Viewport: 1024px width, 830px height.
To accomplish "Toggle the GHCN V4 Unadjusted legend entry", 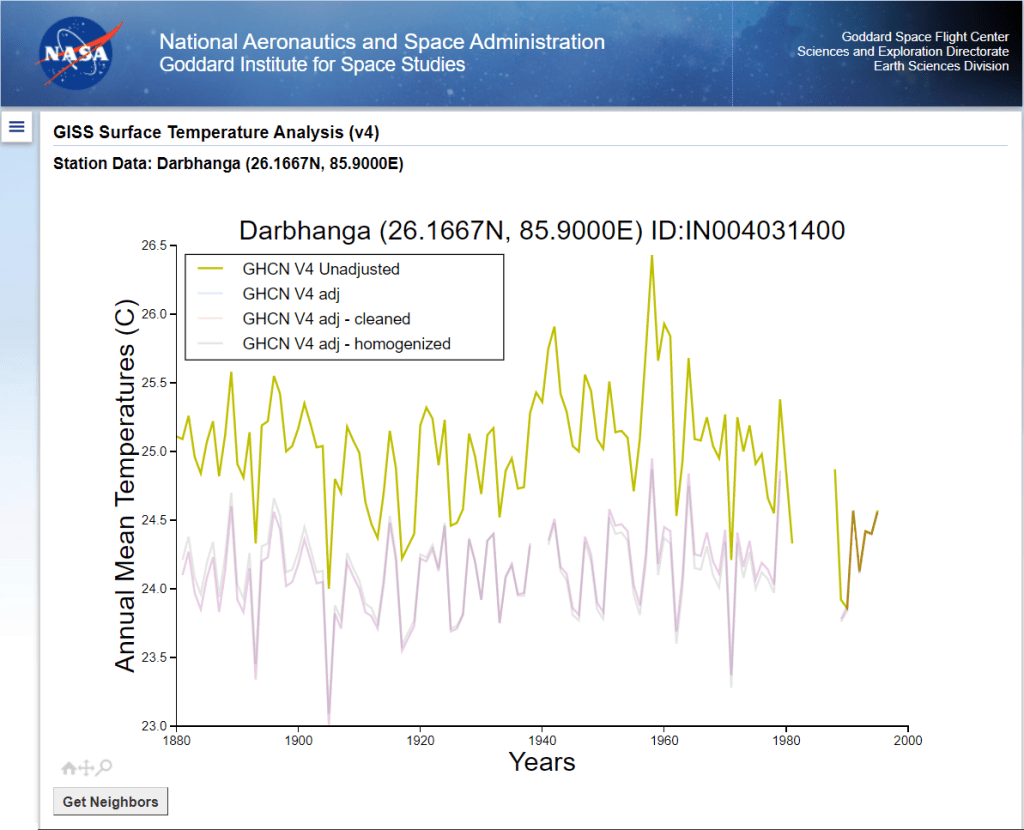I will (x=320, y=269).
